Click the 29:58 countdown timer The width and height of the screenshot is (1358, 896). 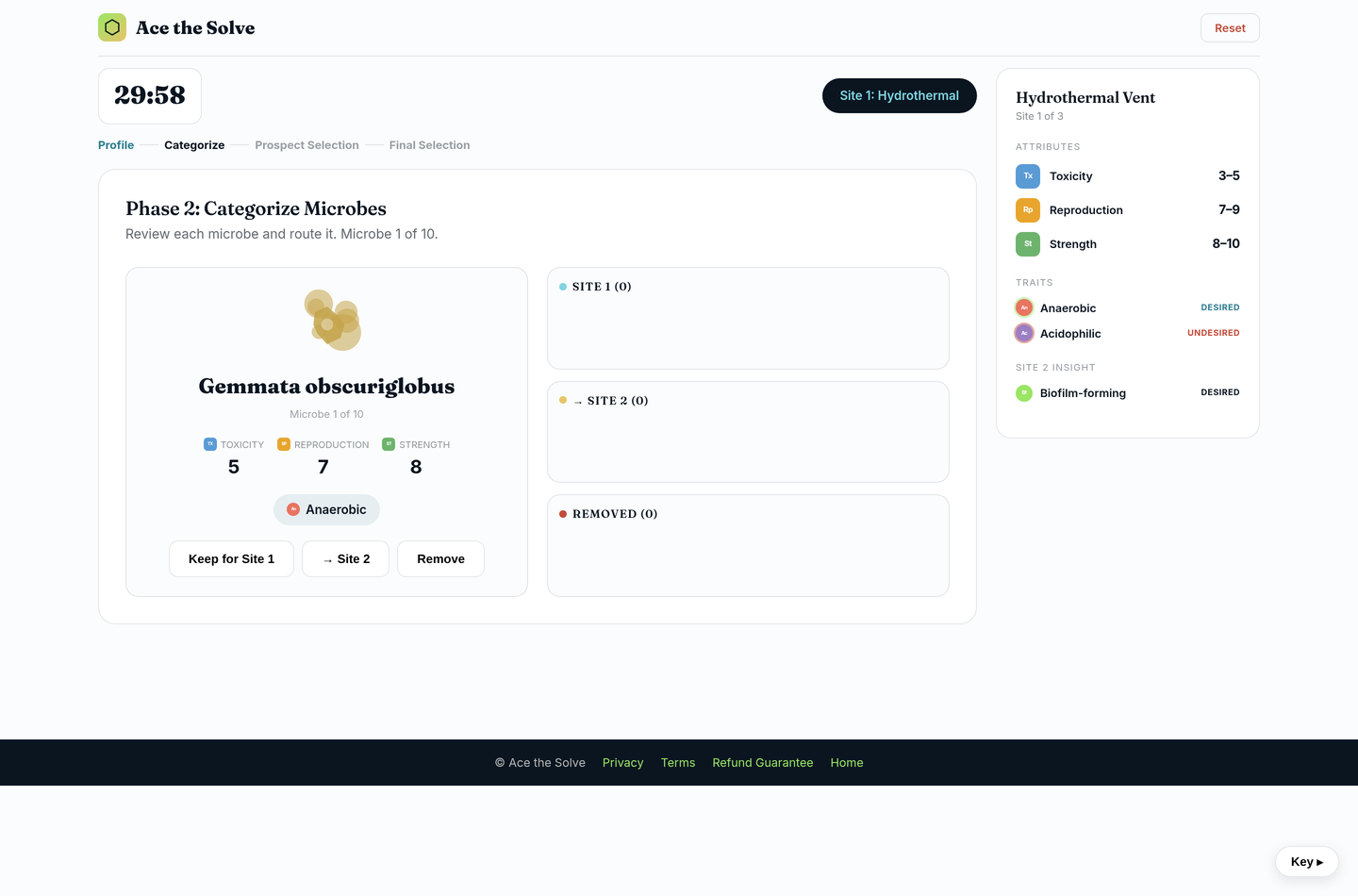pos(150,95)
